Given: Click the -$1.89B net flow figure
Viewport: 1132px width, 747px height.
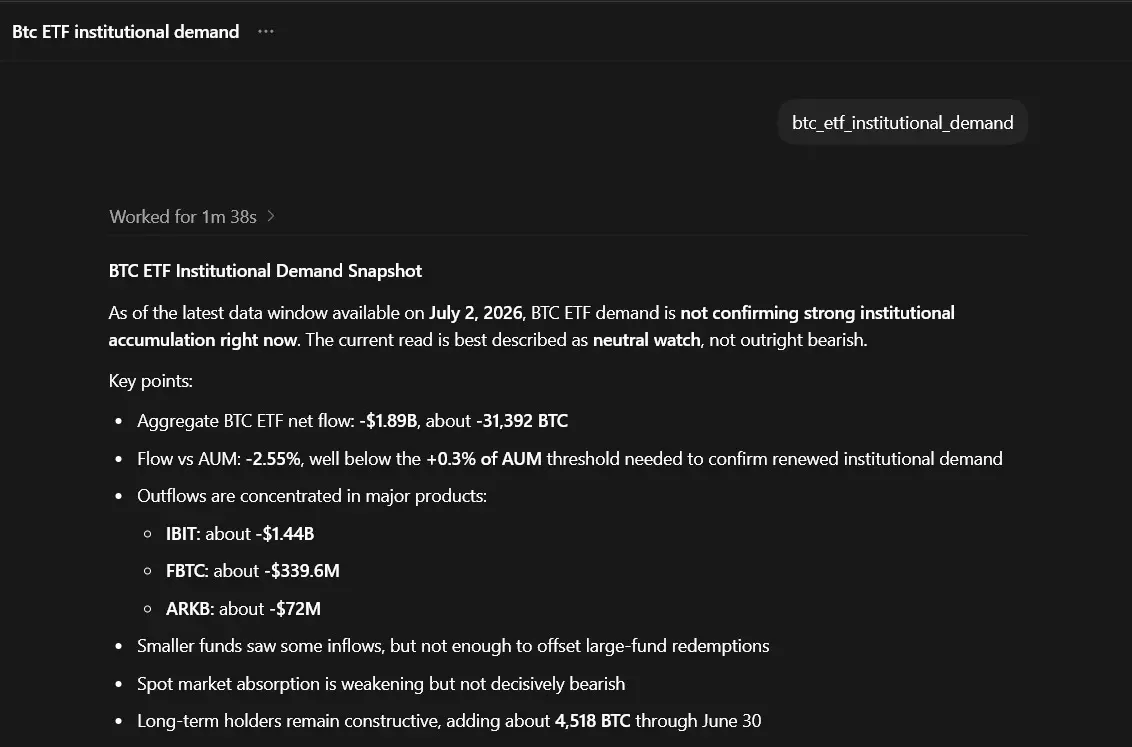Looking at the screenshot, I should tap(388, 421).
